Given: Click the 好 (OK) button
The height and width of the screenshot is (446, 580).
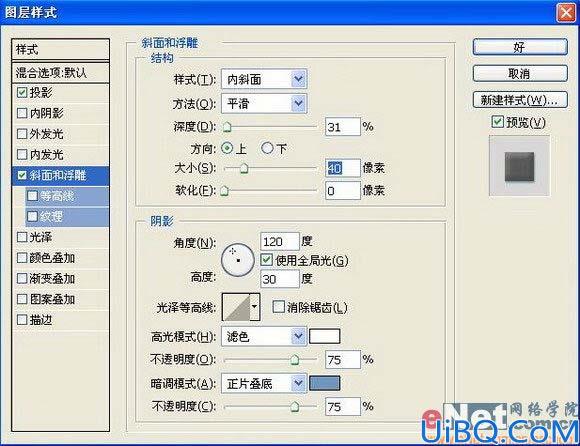Looking at the screenshot, I should [x=520, y=47].
